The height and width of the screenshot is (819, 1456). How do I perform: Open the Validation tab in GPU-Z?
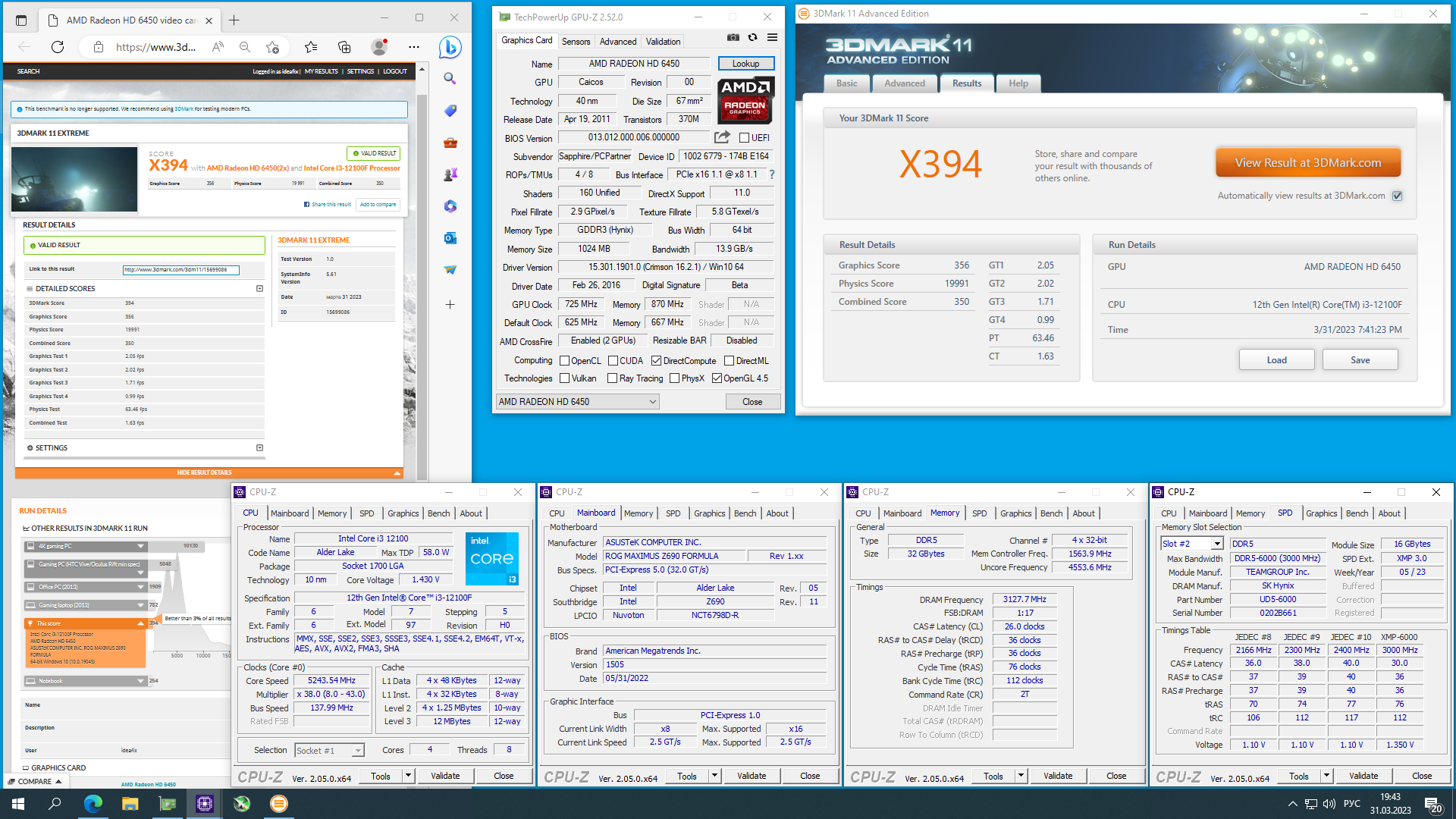[x=664, y=42]
